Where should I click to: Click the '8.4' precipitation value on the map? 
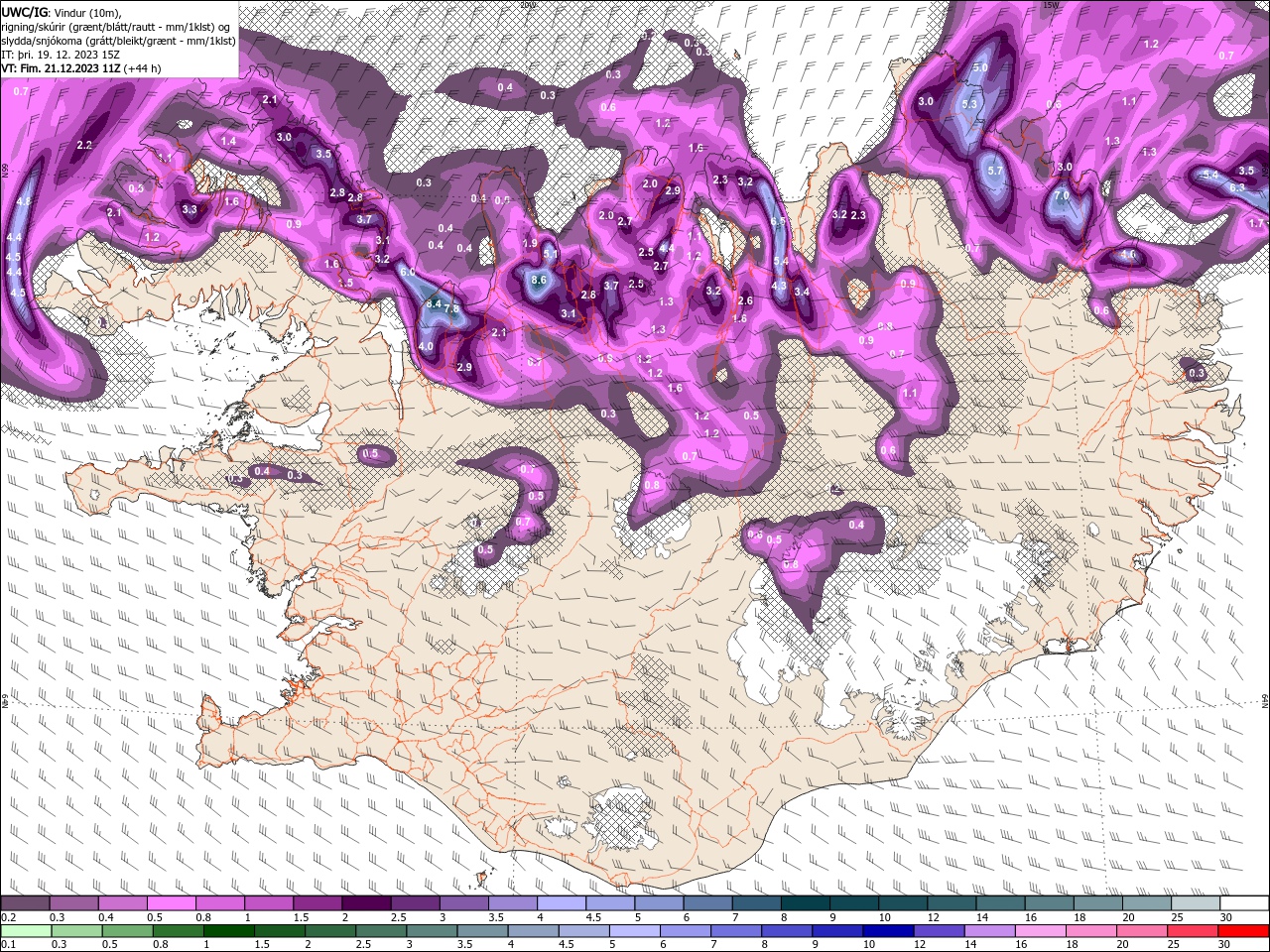(x=433, y=303)
